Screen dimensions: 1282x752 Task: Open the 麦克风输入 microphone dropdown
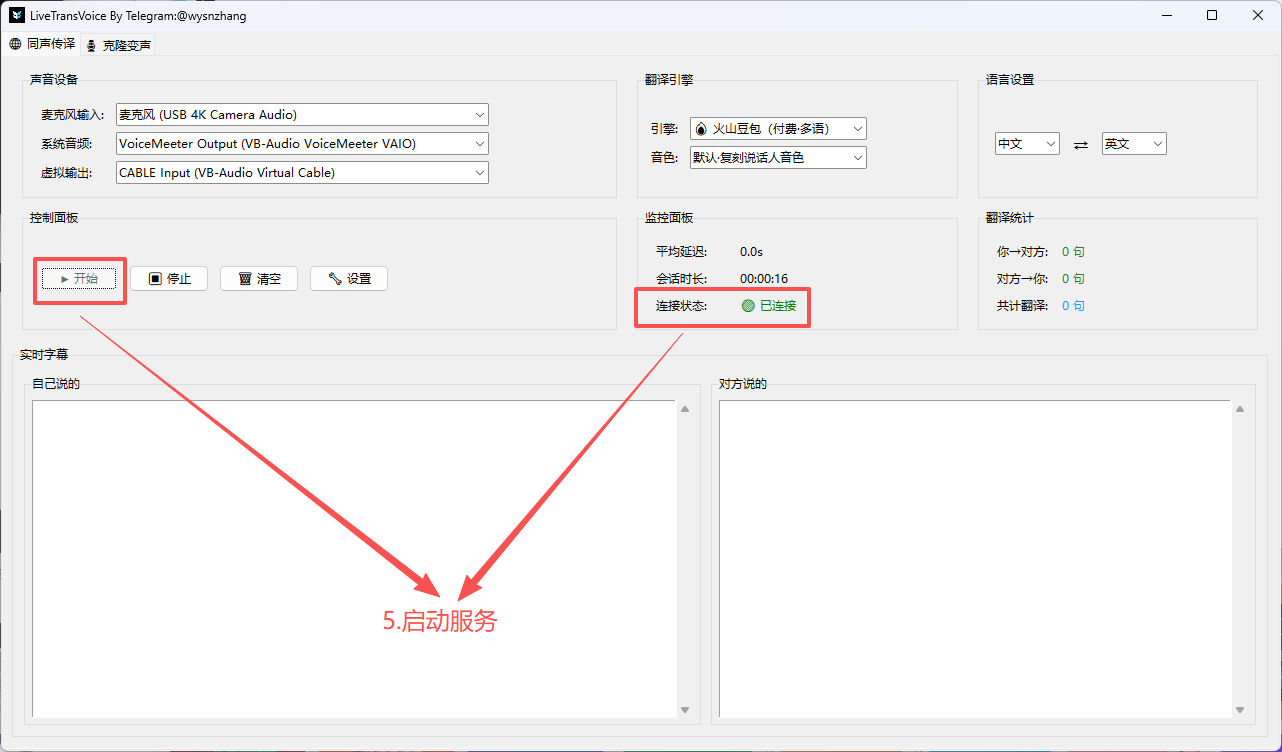pos(302,115)
